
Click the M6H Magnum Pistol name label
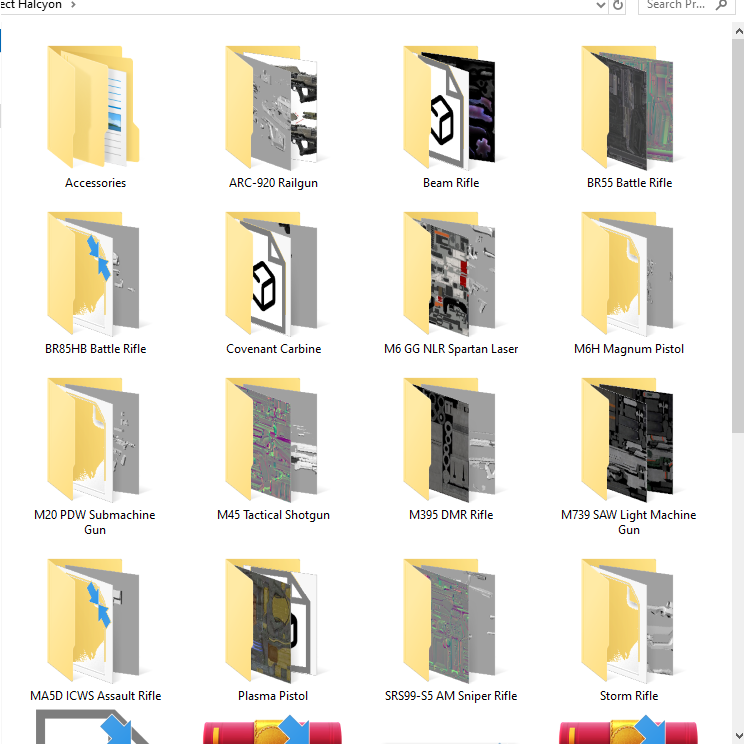pos(629,349)
